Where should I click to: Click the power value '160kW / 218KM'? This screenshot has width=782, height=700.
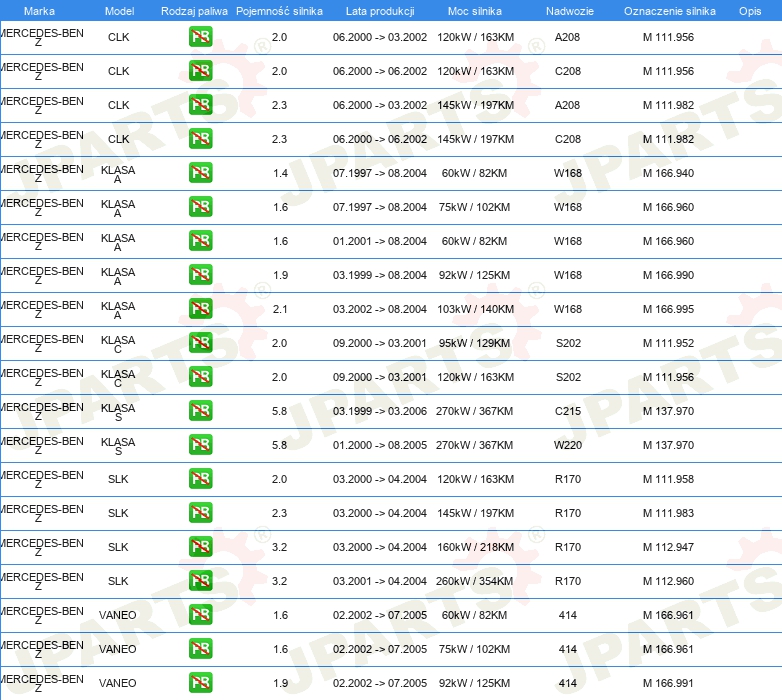[475, 547]
